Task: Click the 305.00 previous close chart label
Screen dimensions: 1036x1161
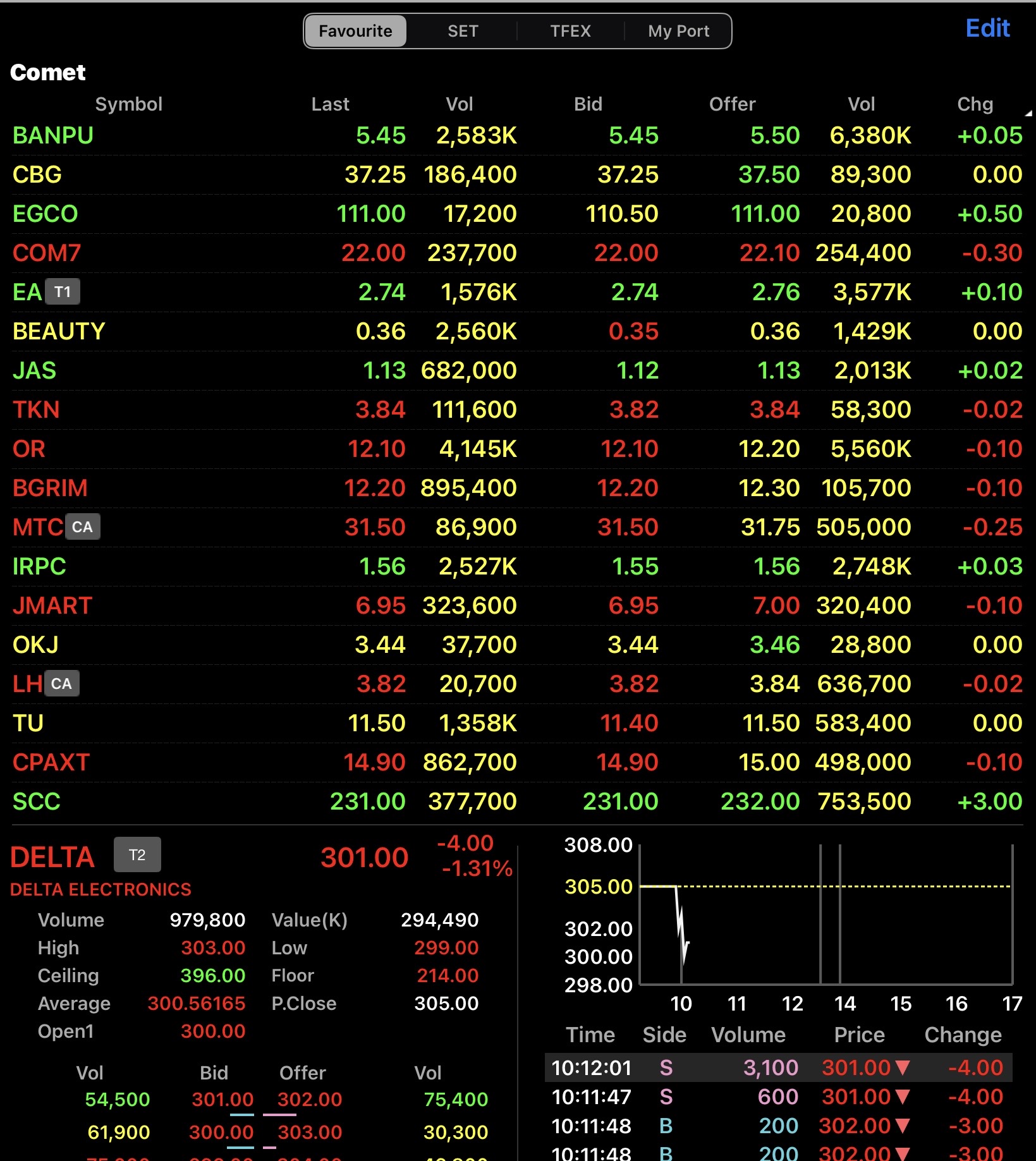Action: [599, 887]
